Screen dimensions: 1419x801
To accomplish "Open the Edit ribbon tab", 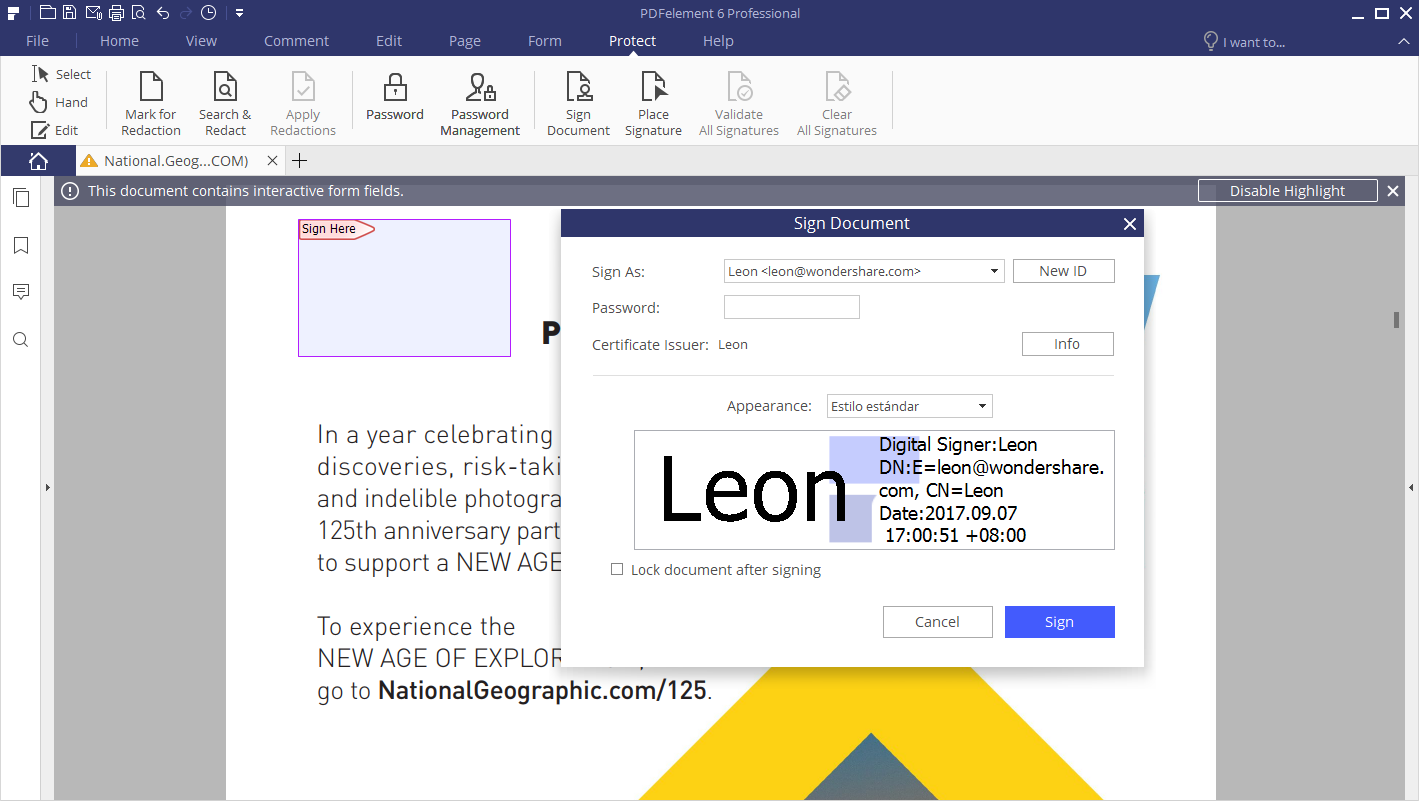I will (x=389, y=41).
